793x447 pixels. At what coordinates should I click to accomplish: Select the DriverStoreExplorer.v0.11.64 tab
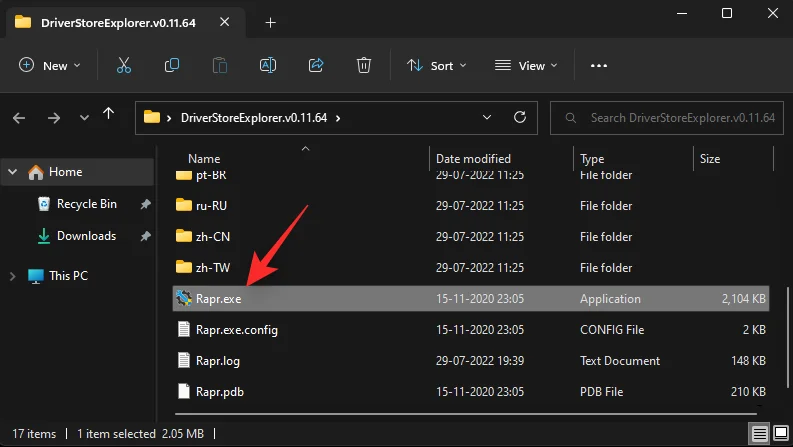[118, 23]
